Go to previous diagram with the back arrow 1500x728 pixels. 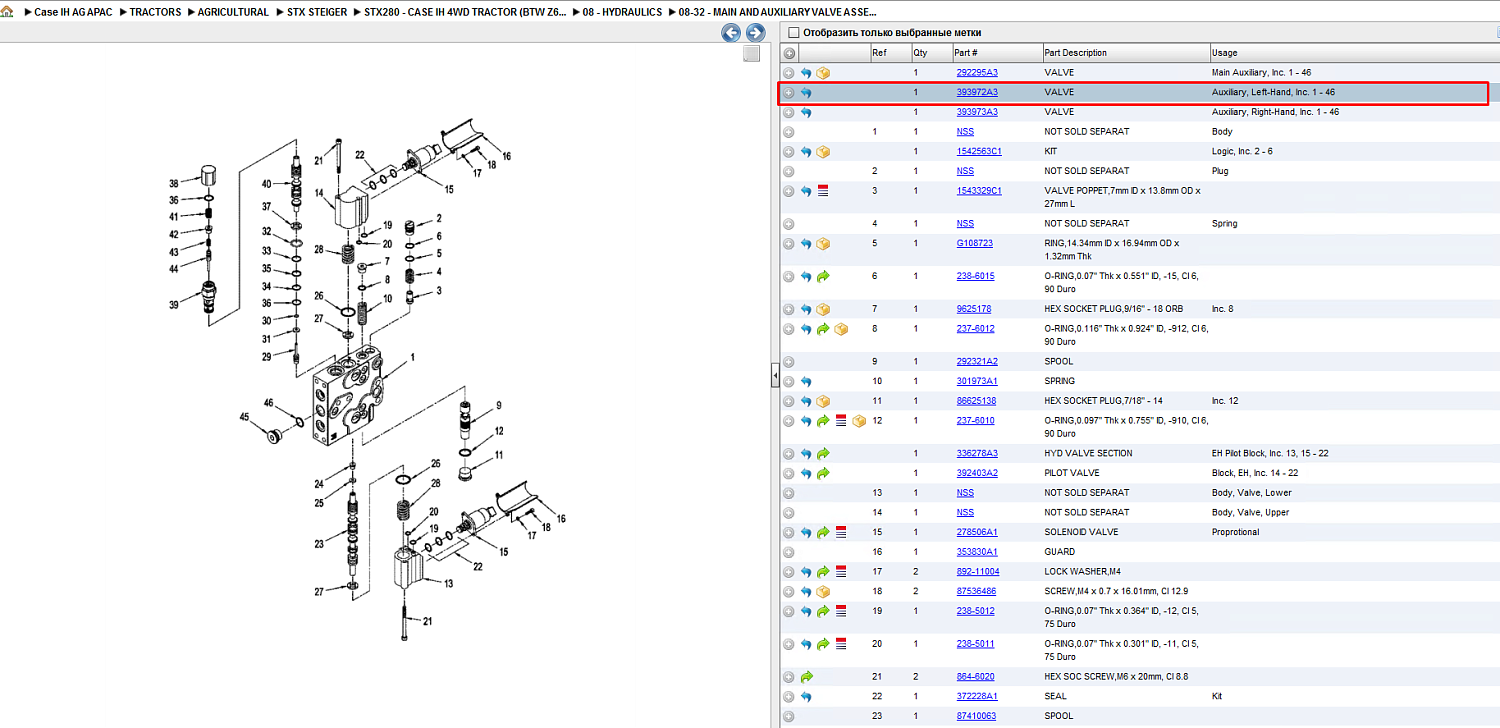[x=731, y=33]
